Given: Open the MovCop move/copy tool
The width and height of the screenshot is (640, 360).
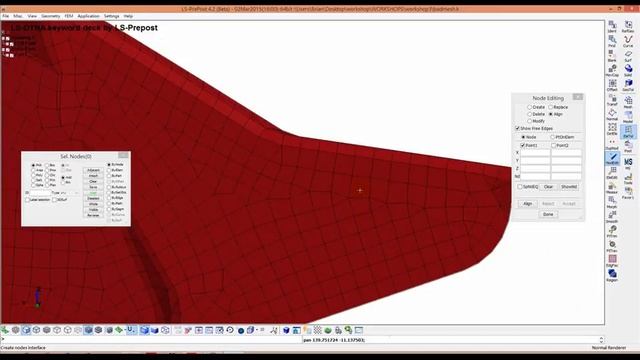Looking at the screenshot, I should click(x=612, y=70).
